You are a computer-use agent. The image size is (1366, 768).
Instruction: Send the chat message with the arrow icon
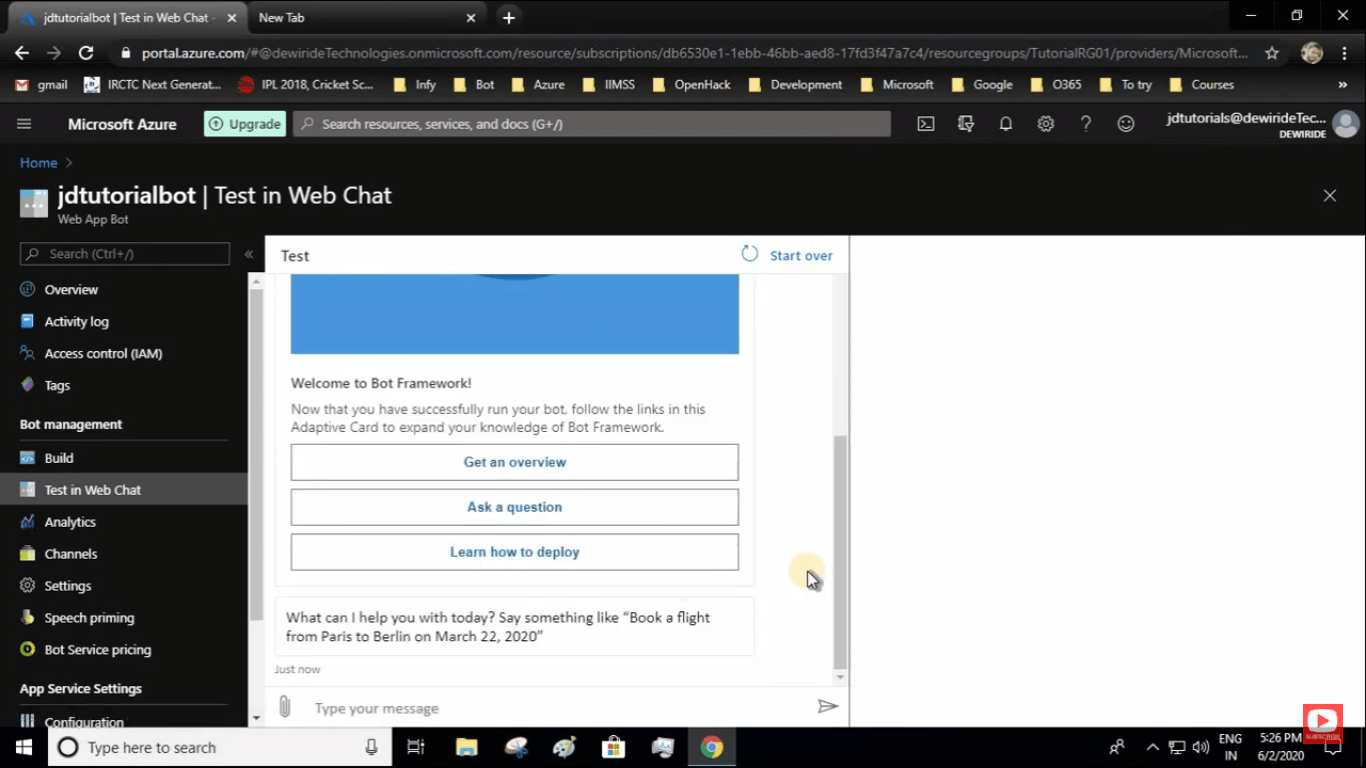coord(827,707)
